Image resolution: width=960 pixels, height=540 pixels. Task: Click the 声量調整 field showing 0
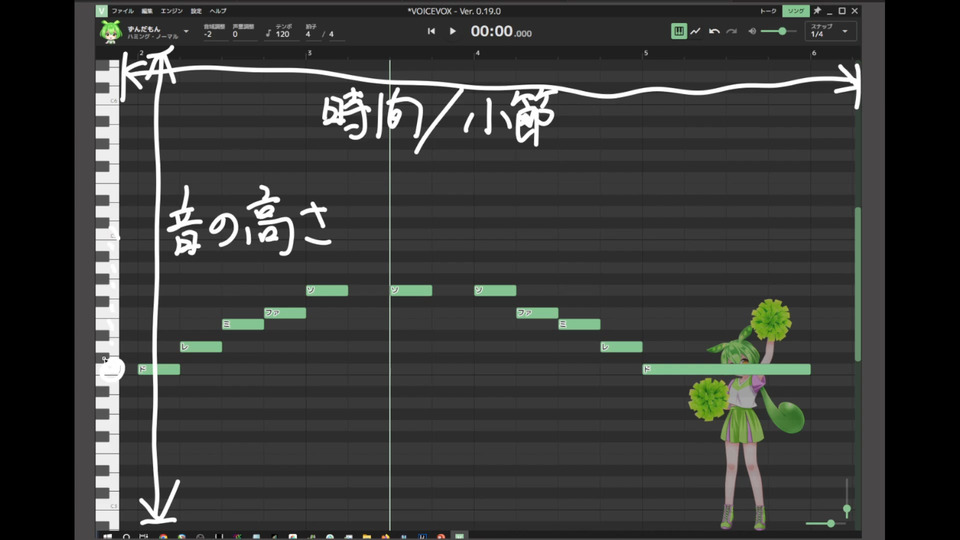[x=244, y=31]
